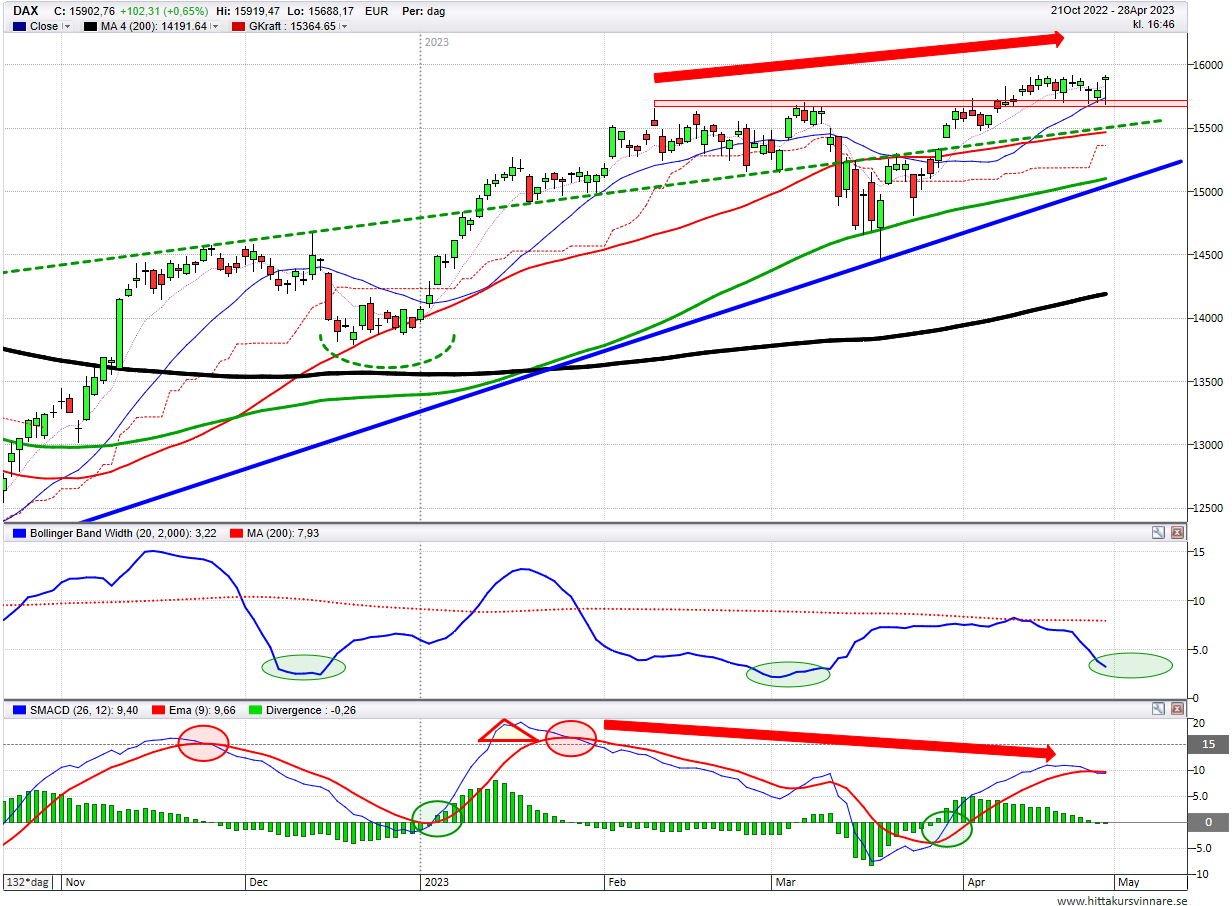Close the SMACD indicator panel
This screenshot has height=906, width=1232.
1177,710
